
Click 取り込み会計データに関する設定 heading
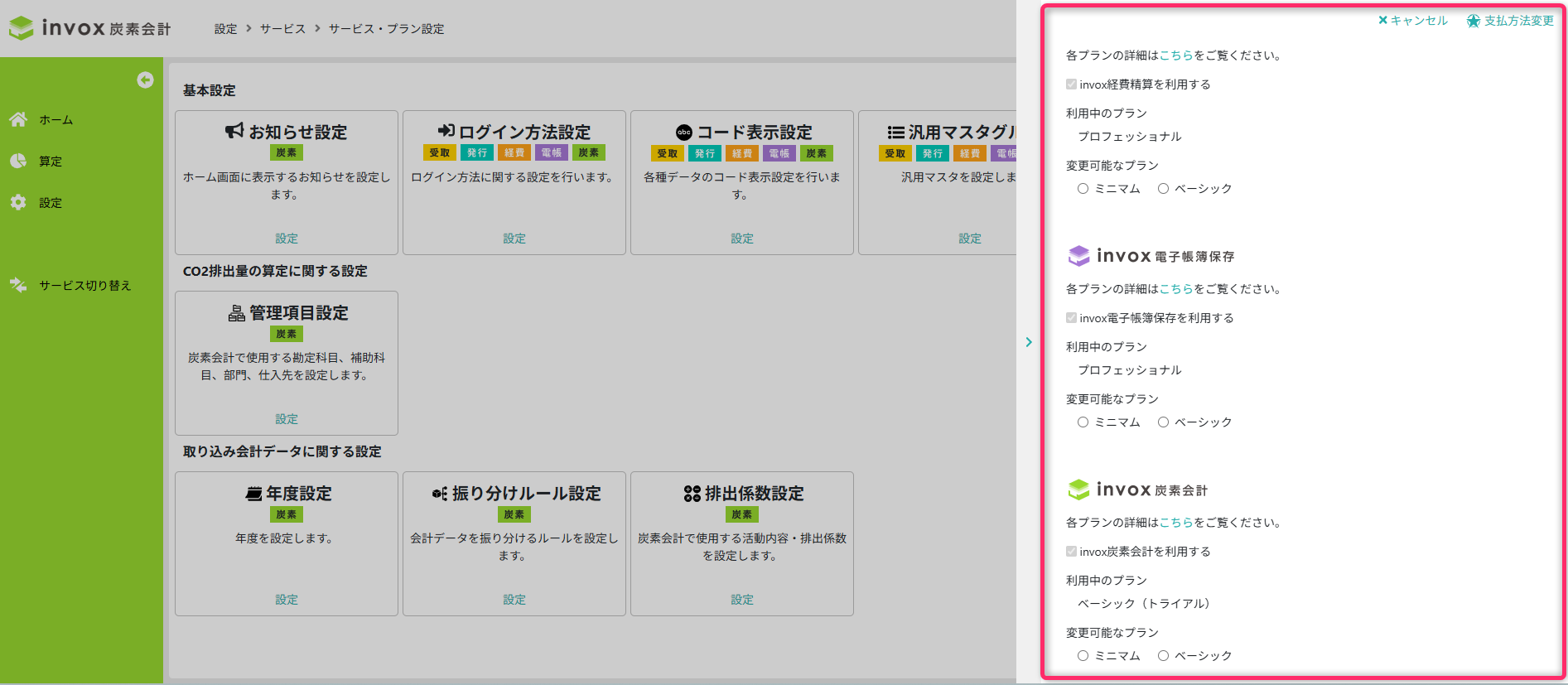[282, 451]
